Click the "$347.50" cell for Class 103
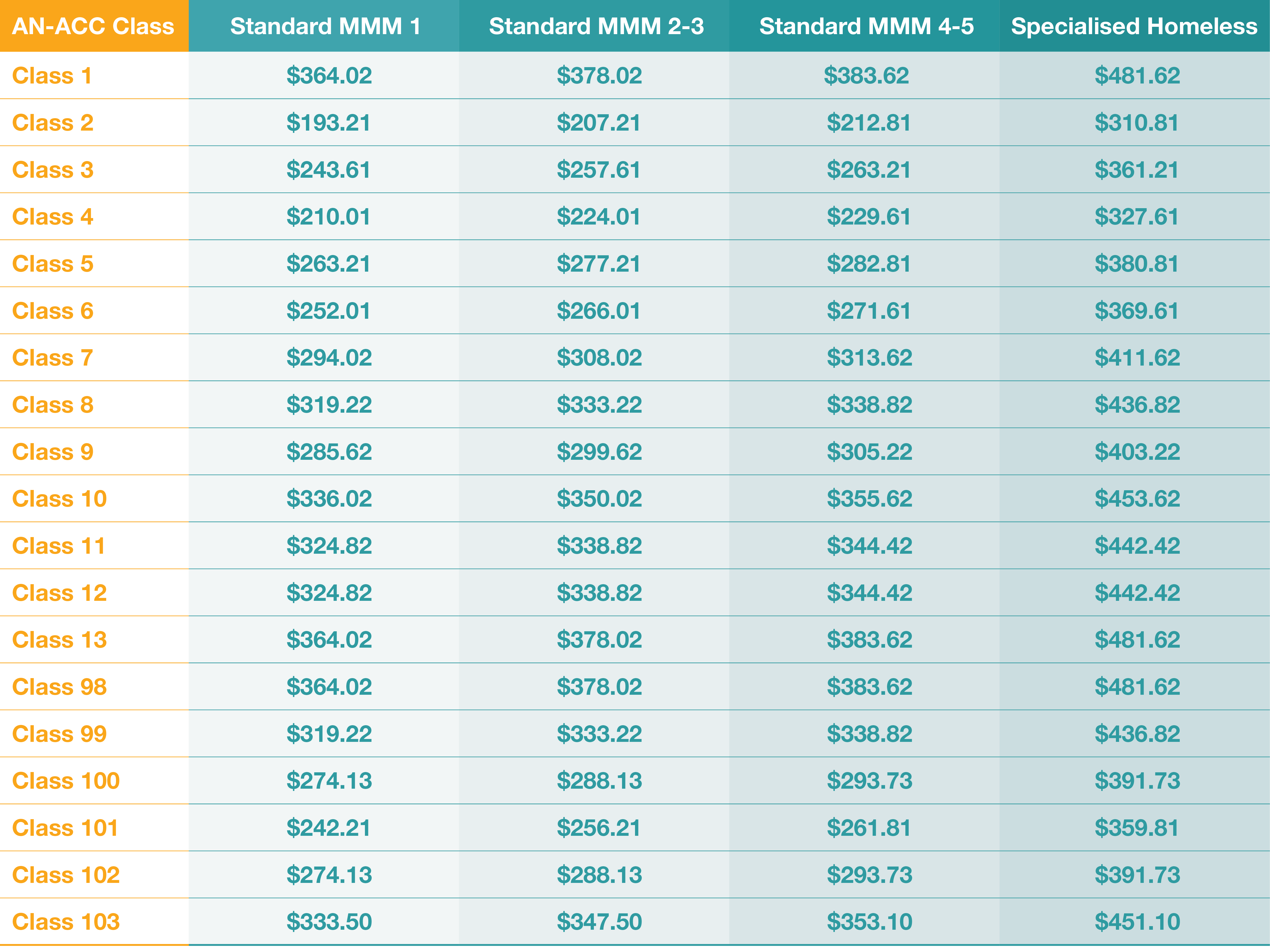This screenshot has height=952, width=1270. pyautogui.click(x=599, y=922)
